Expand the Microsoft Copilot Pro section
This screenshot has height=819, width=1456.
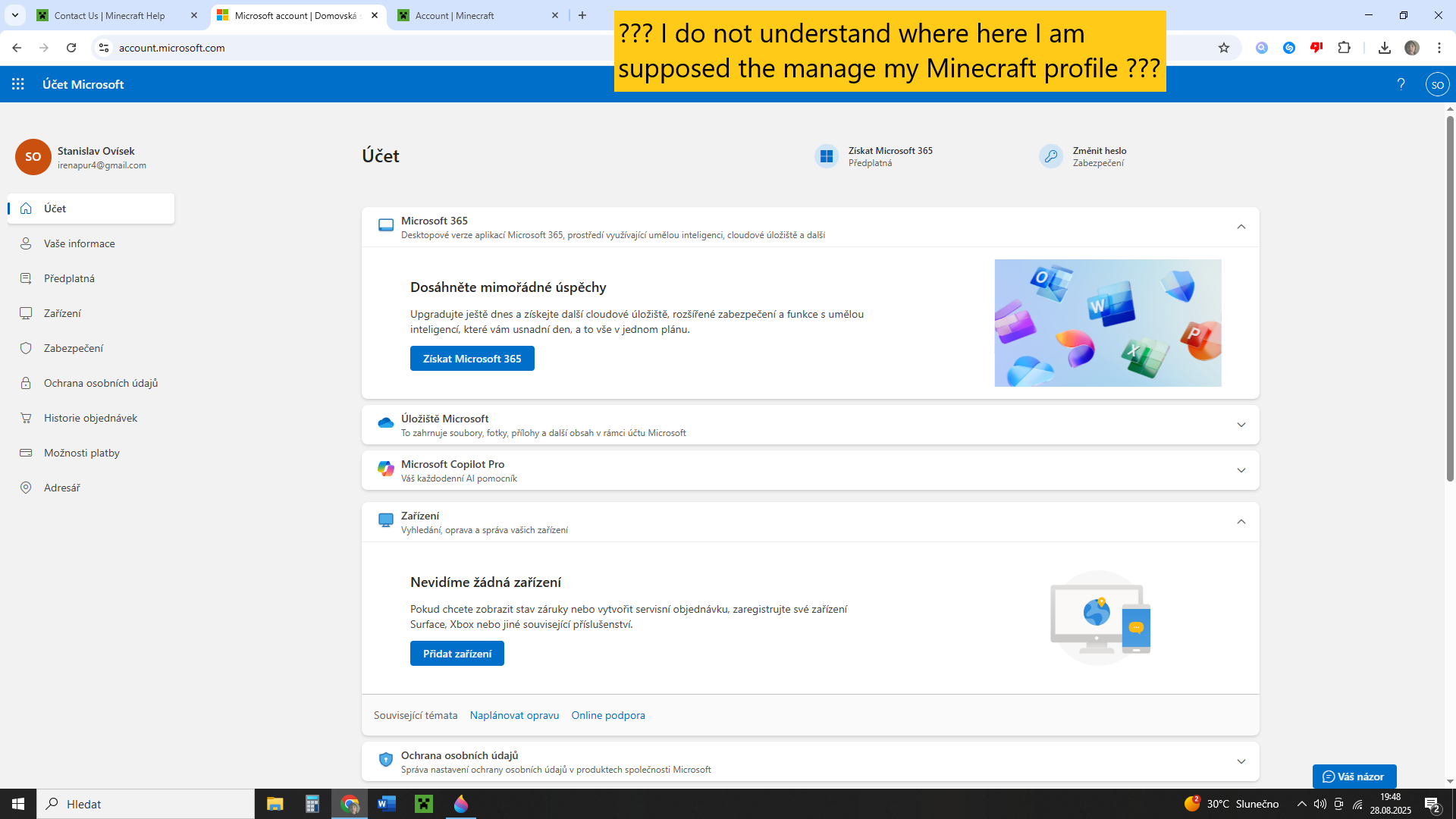point(1241,470)
